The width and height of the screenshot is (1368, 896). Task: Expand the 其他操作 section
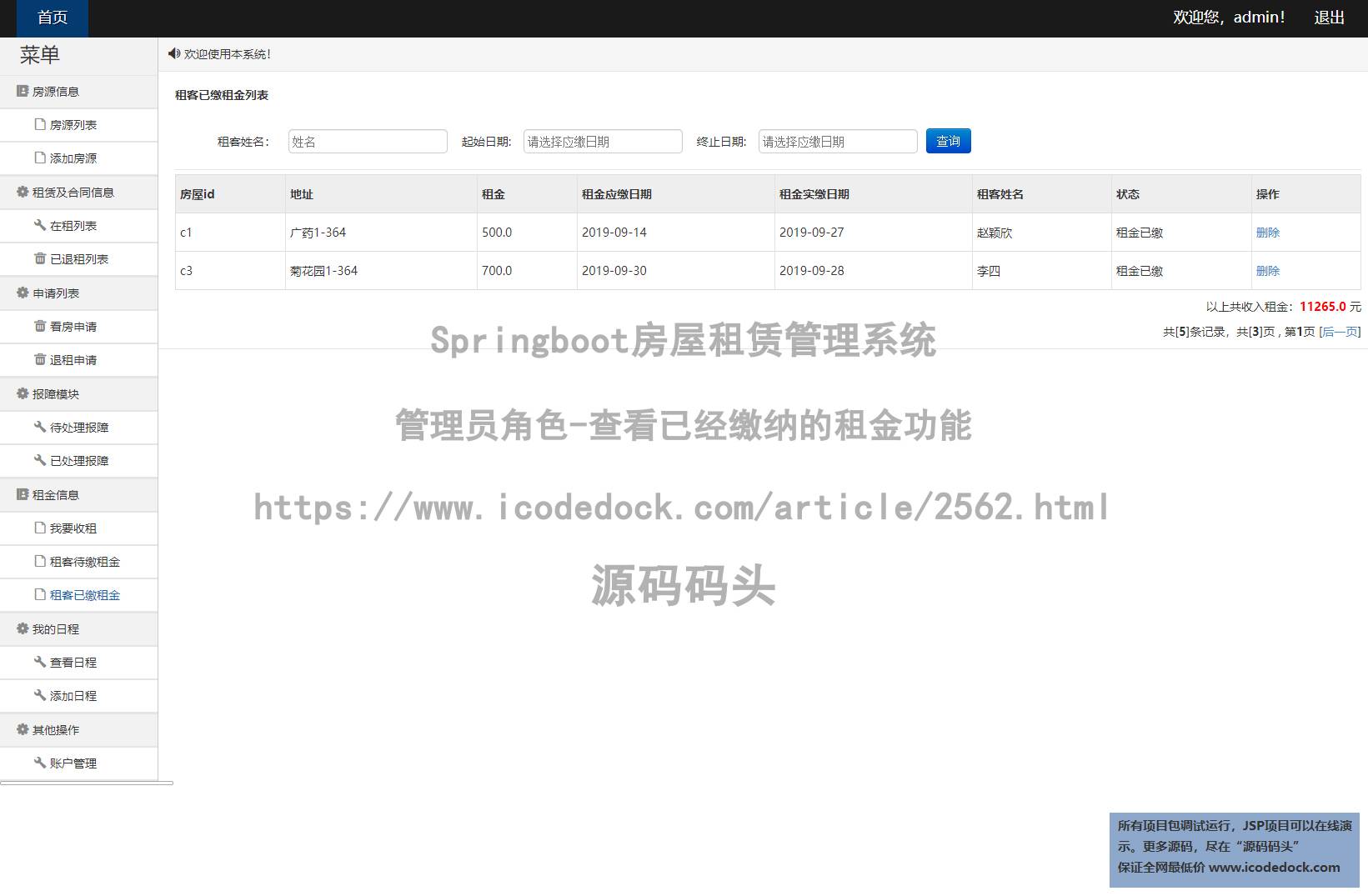pos(54,729)
